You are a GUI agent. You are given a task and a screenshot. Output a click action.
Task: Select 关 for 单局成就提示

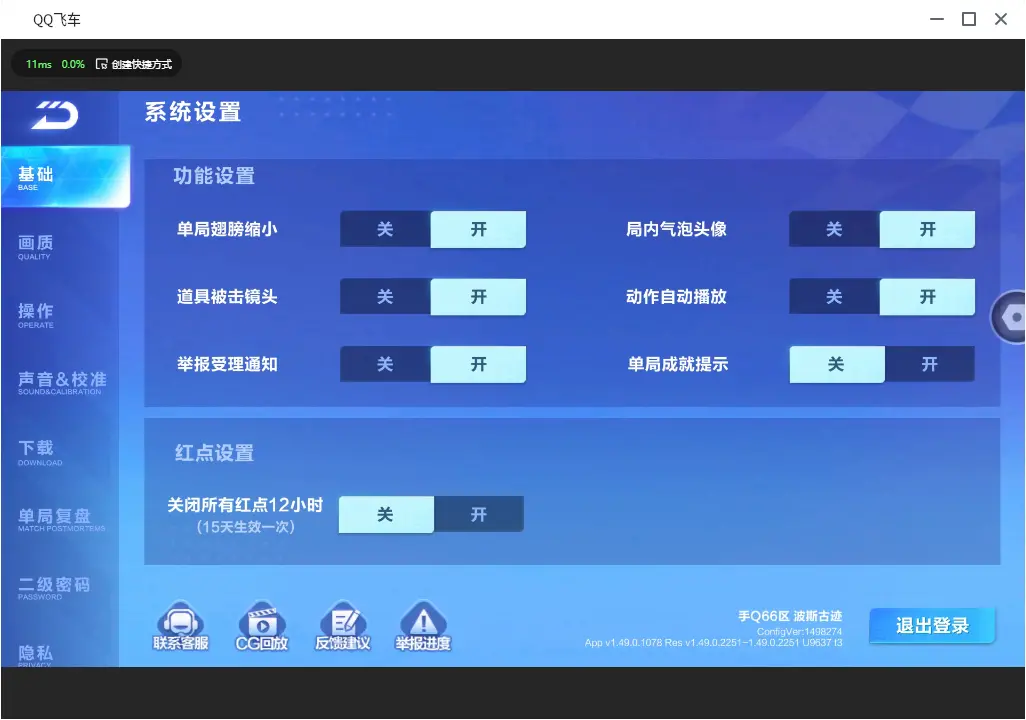837,364
